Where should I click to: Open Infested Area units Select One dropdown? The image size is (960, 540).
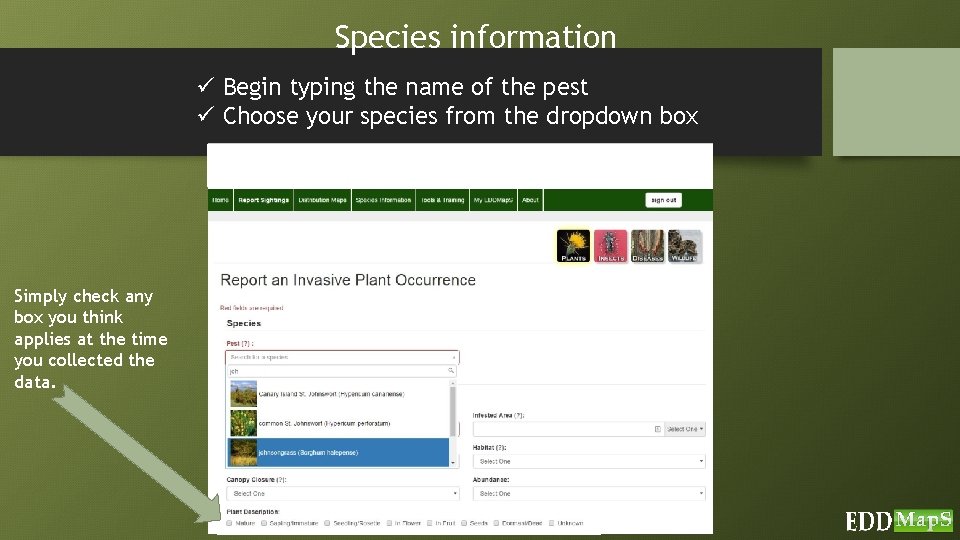pyautogui.click(x=685, y=429)
